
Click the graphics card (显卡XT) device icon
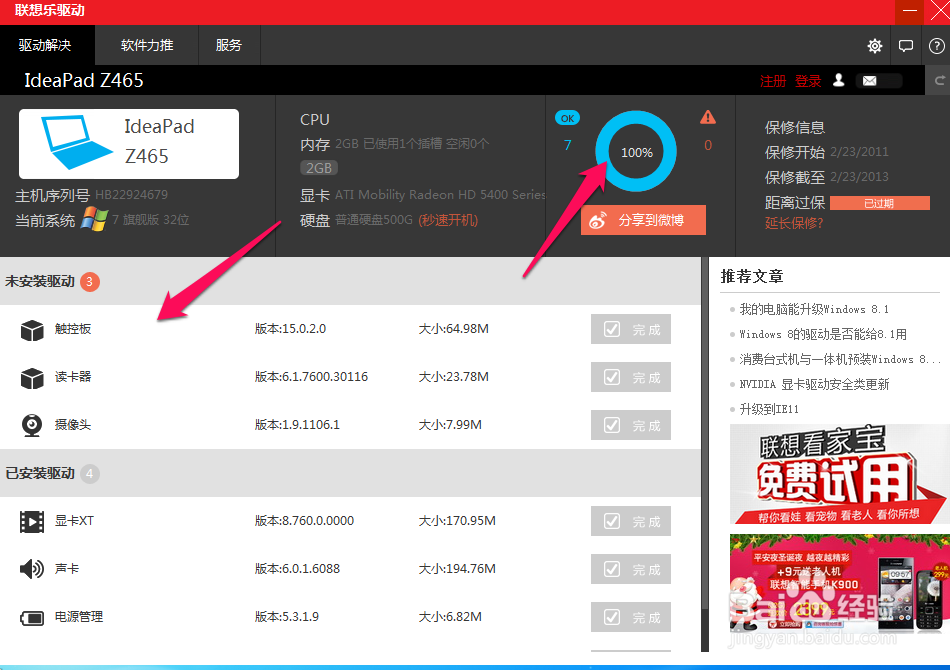[31, 521]
